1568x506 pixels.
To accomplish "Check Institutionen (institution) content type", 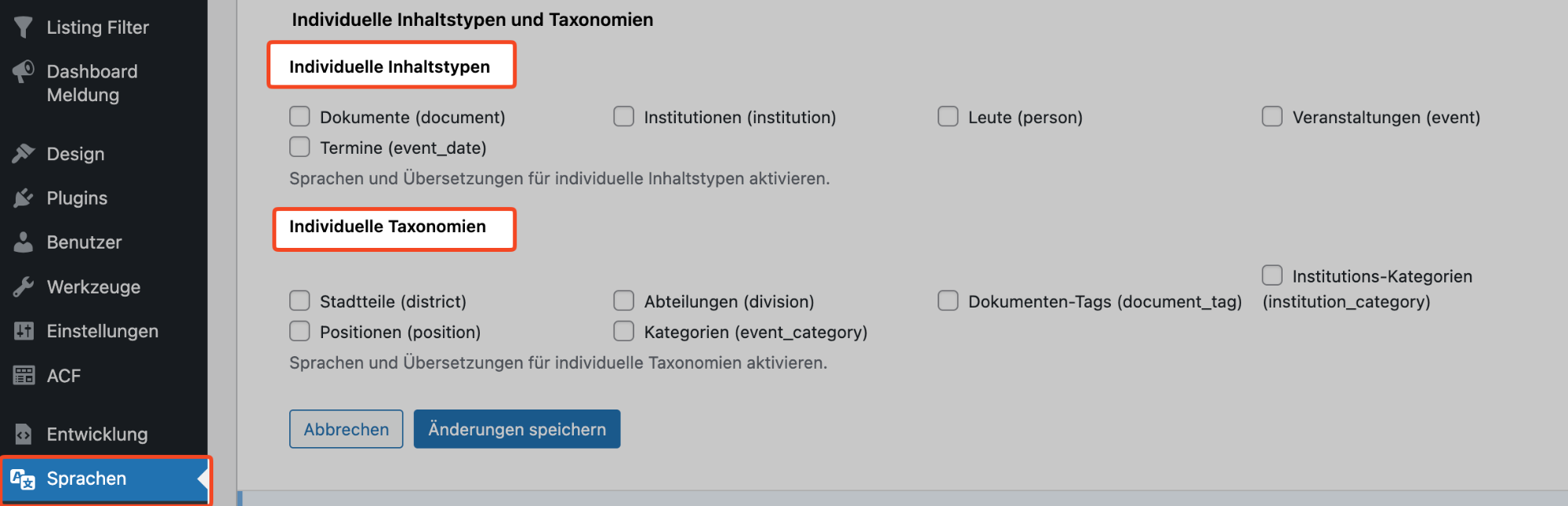I will pyautogui.click(x=624, y=117).
